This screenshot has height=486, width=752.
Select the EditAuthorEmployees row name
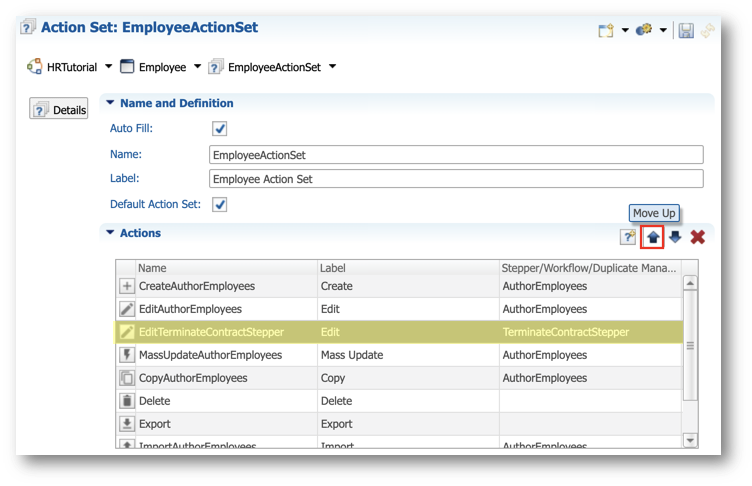(190, 309)
